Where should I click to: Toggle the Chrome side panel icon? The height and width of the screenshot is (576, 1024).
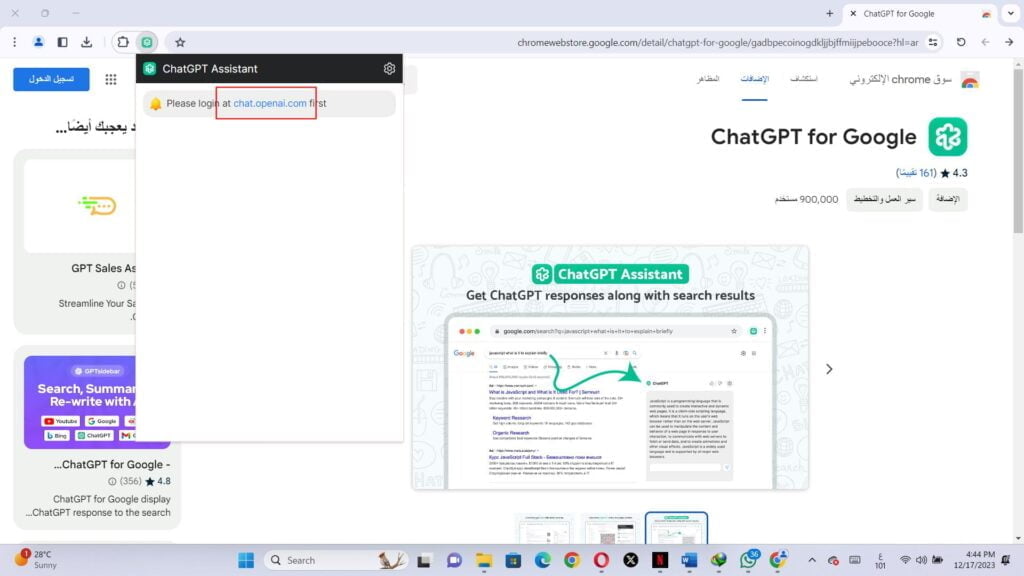point(63,42)
